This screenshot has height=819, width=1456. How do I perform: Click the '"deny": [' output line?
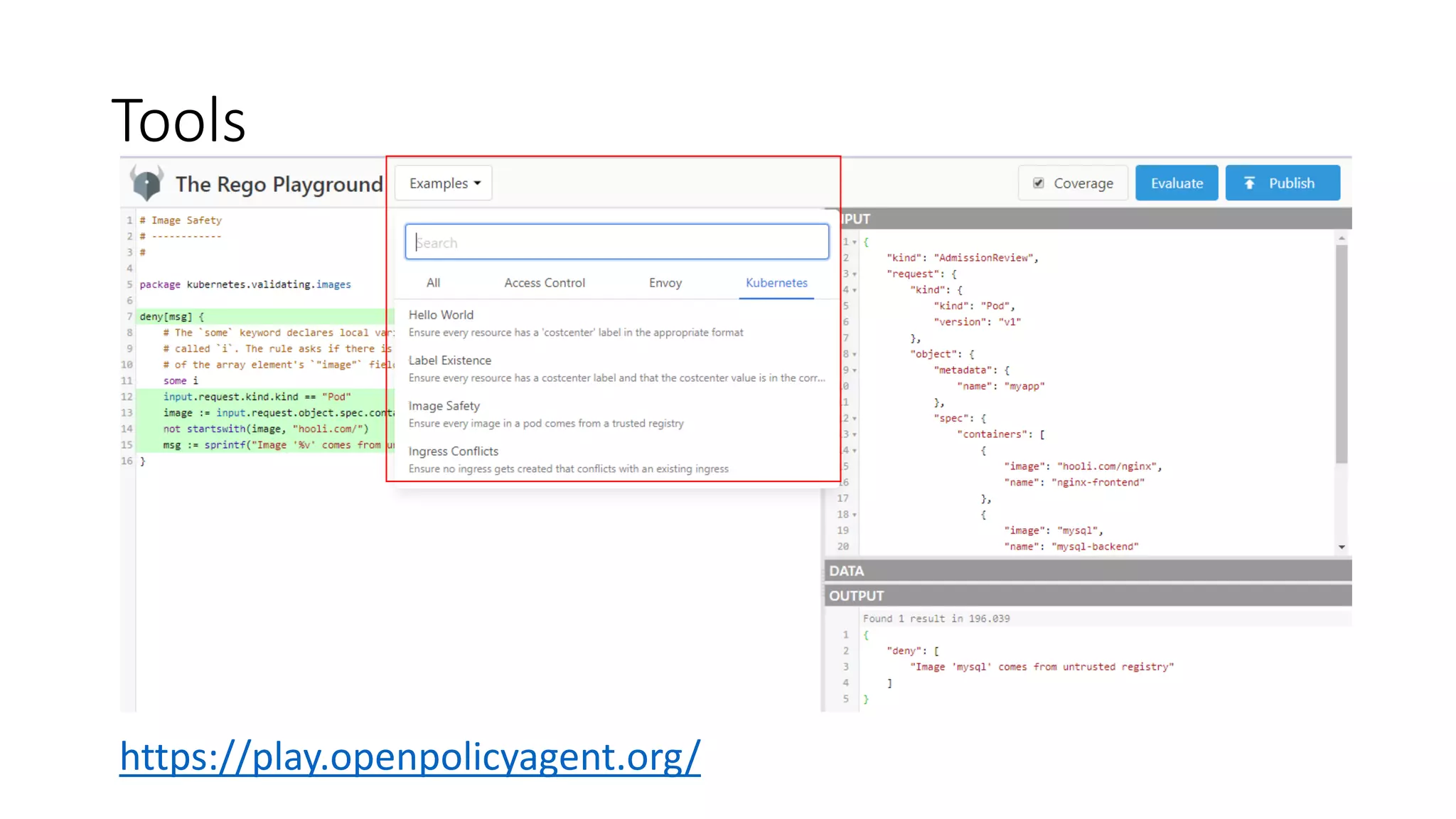pyautogui.click(x=913, y=651)
